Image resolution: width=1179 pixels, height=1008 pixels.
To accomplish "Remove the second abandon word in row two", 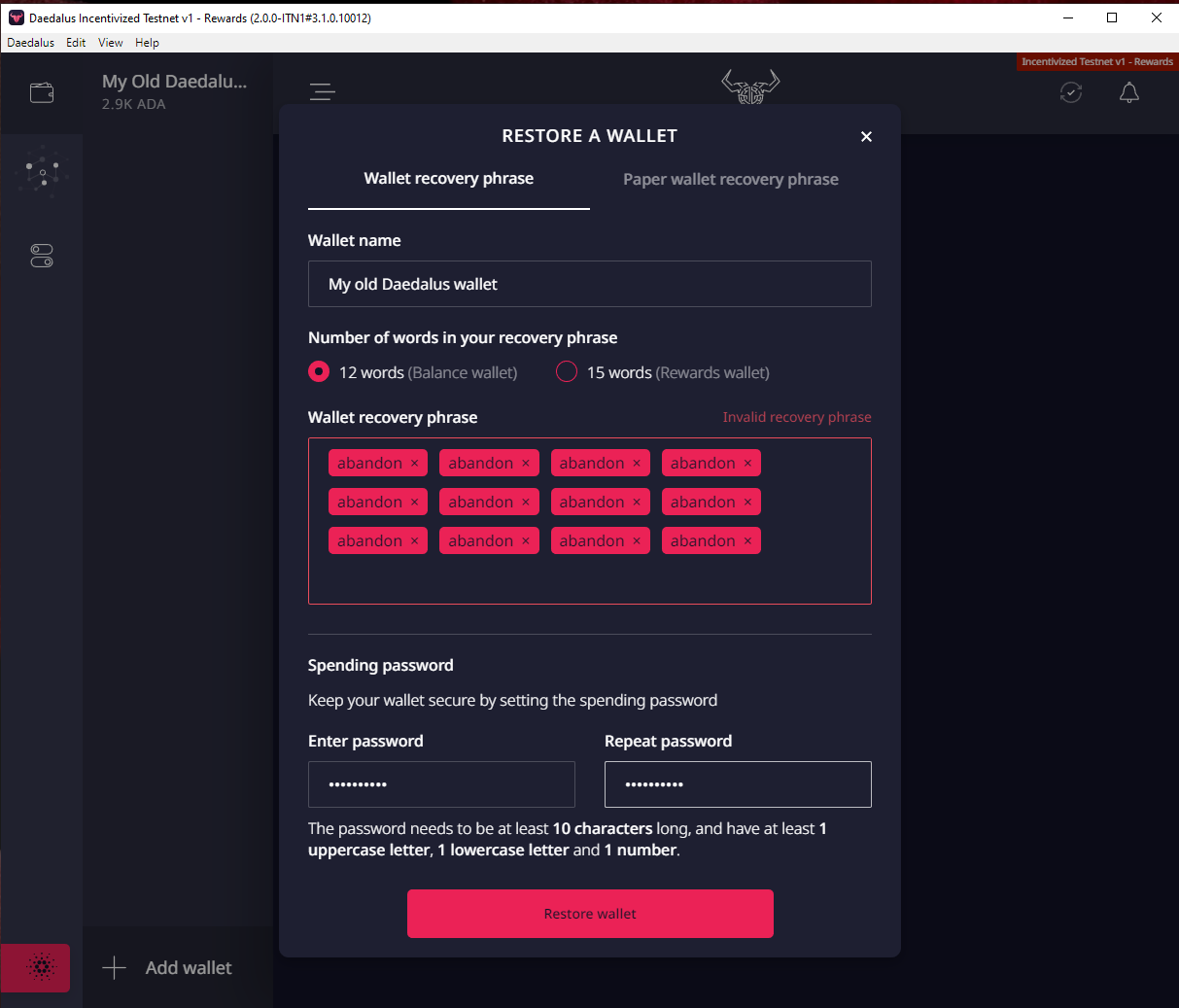I will 526,503.
